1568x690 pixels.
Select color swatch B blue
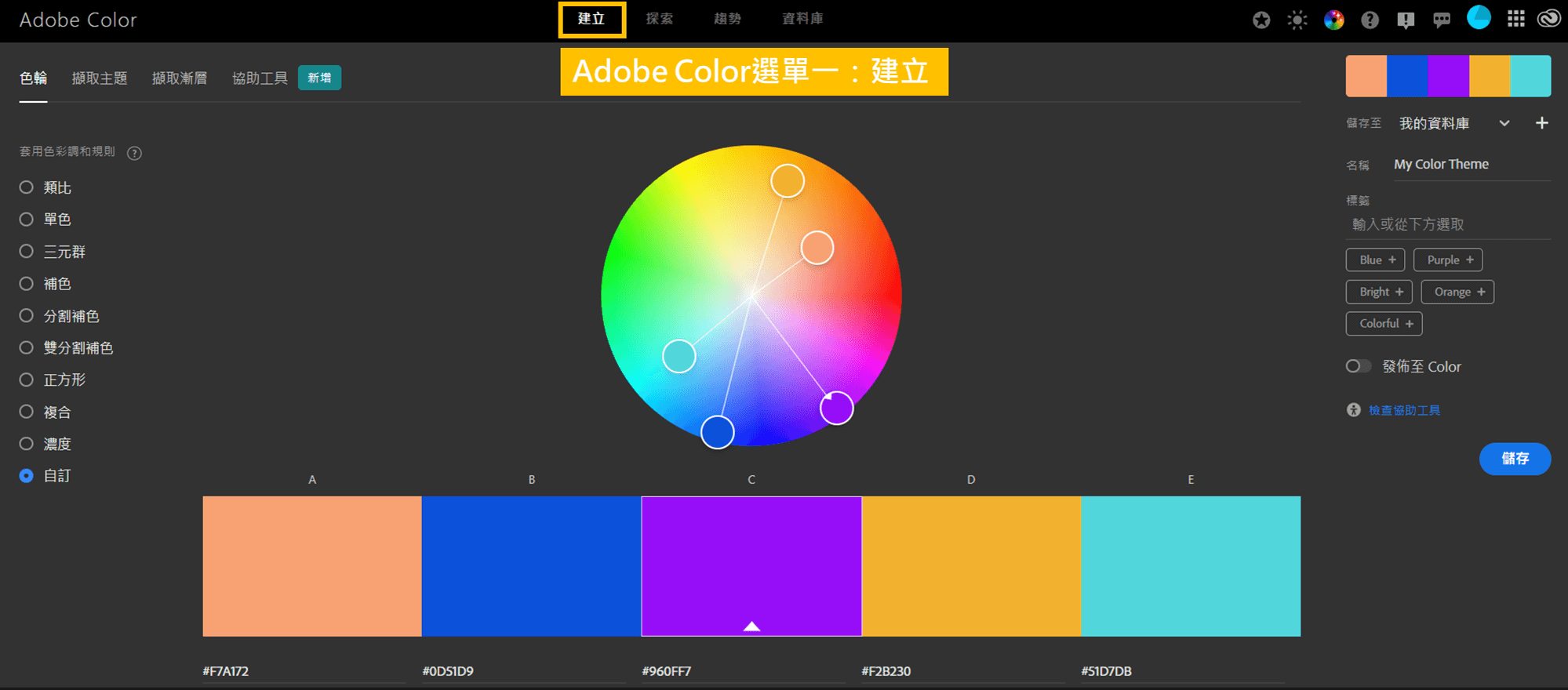pos(532,566)
